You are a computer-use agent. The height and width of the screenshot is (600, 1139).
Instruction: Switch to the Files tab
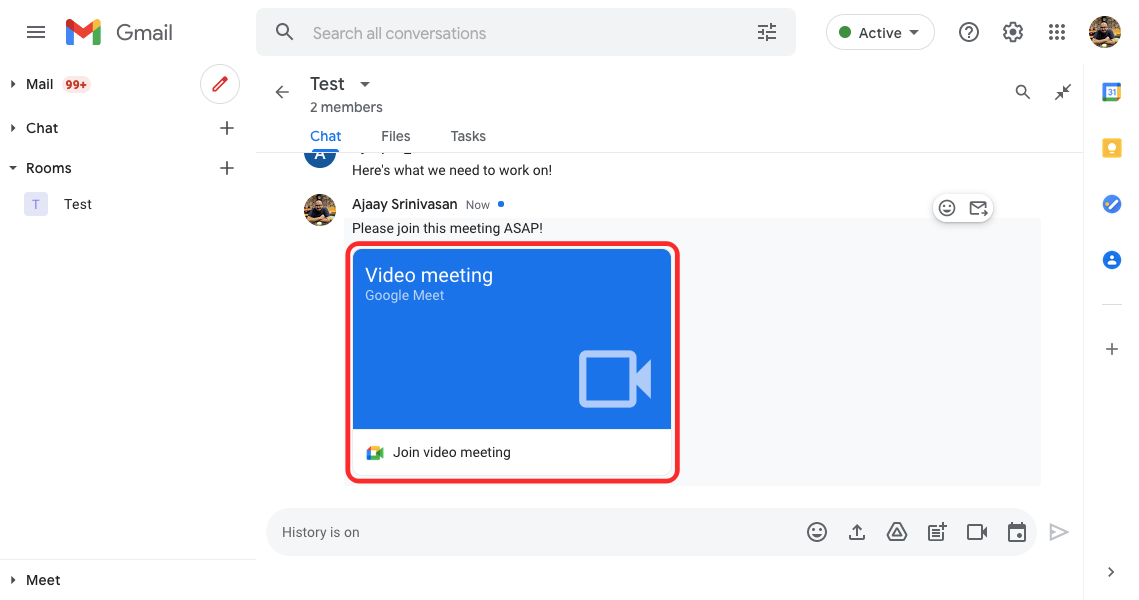coord(395,136)
